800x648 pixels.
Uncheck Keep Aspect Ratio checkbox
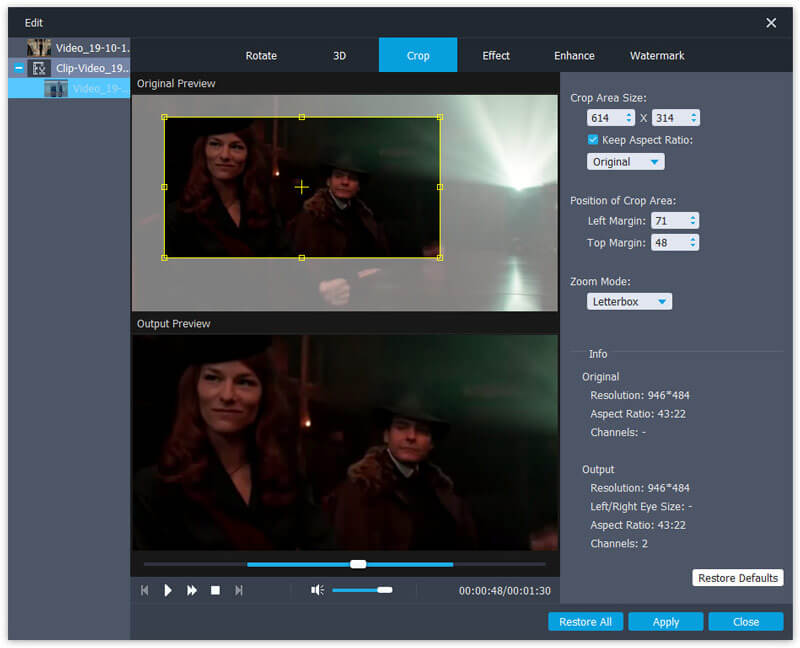pyautogui.click(x=593, y=140)
